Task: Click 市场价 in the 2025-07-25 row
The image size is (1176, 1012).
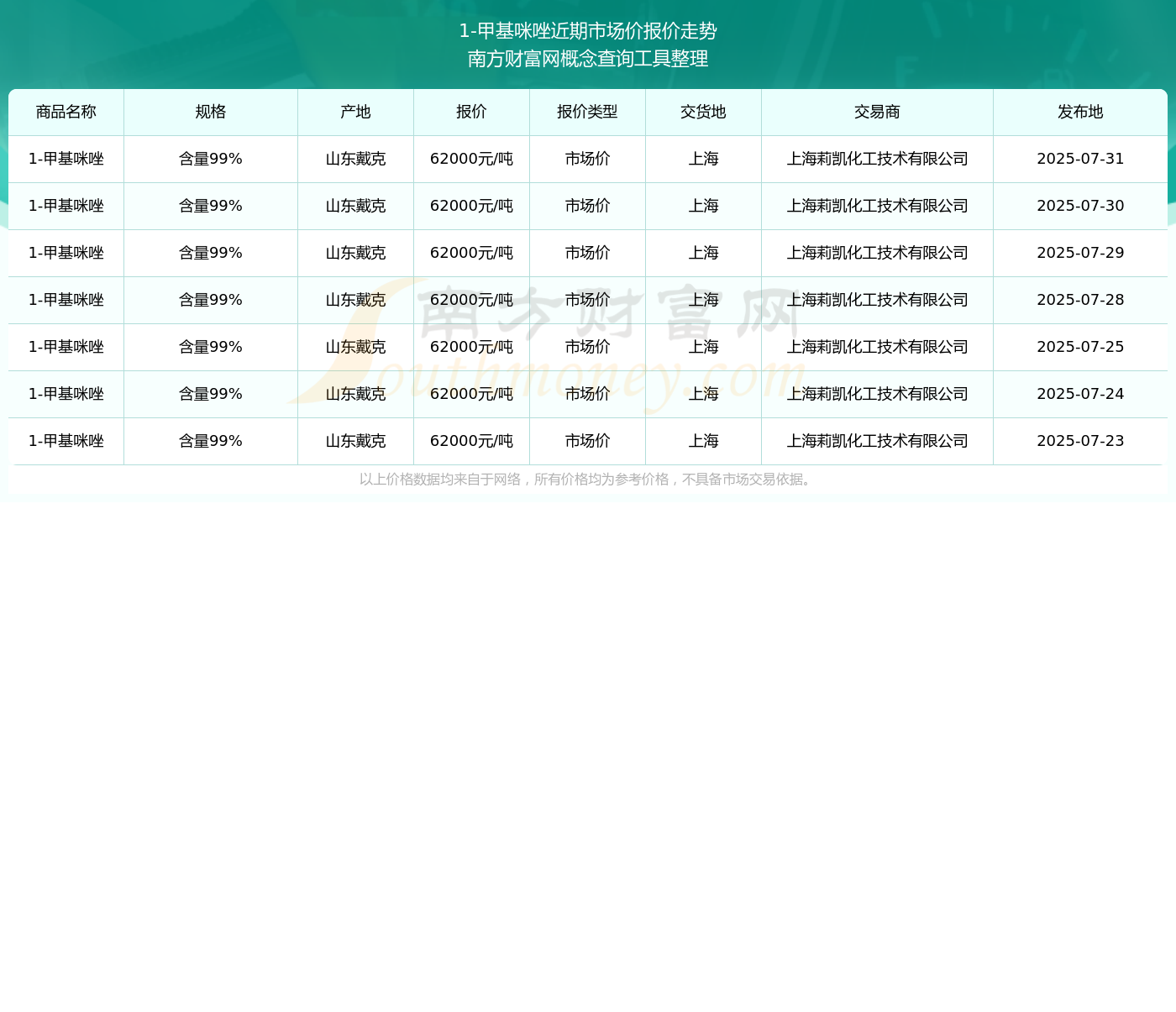Action: [587, 347]
